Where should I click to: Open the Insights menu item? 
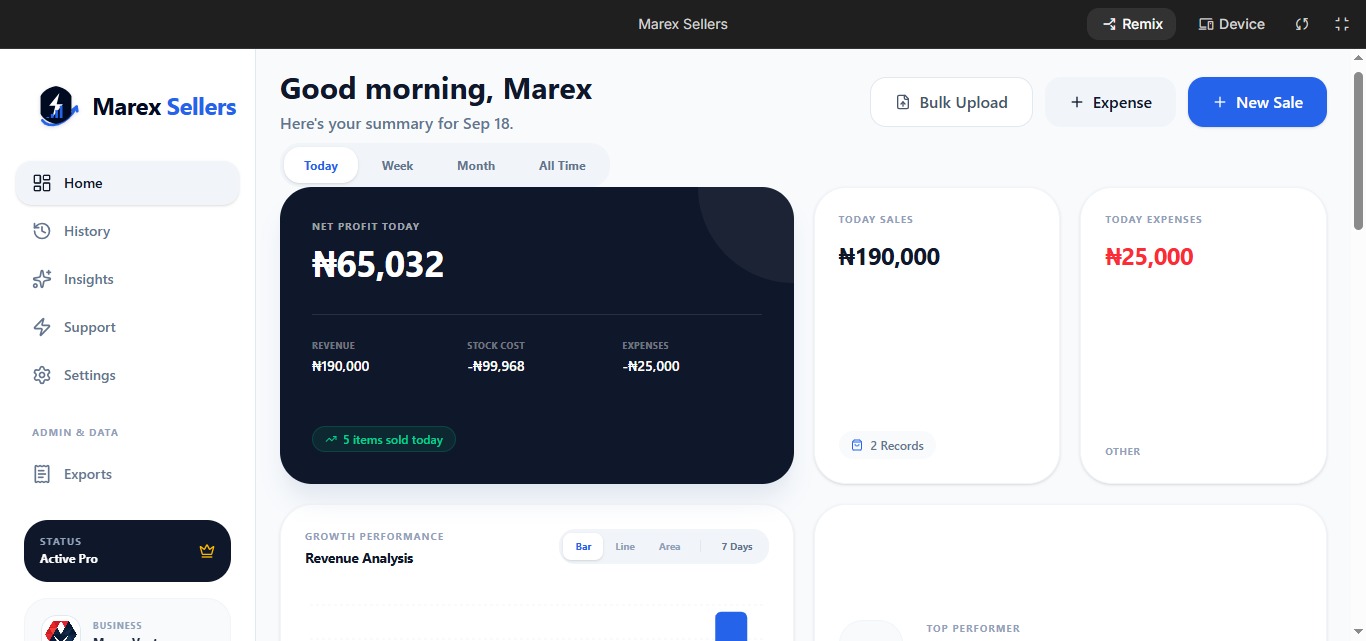tap(127, 279)
